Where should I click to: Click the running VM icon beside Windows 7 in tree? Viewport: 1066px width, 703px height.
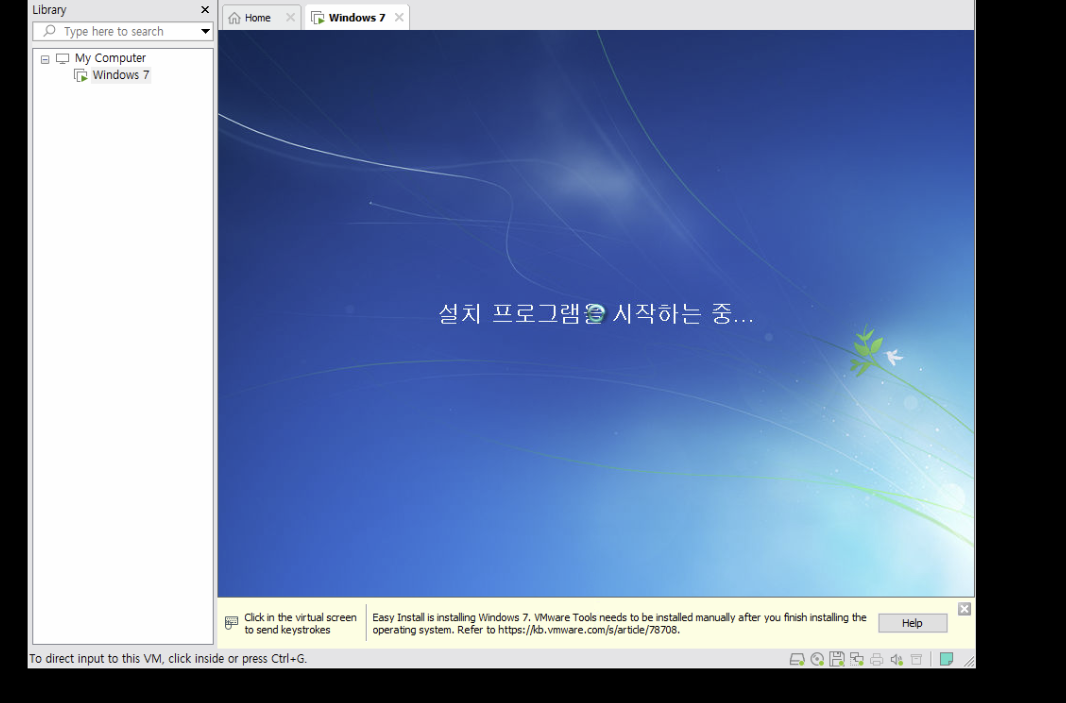coord(81,75)
